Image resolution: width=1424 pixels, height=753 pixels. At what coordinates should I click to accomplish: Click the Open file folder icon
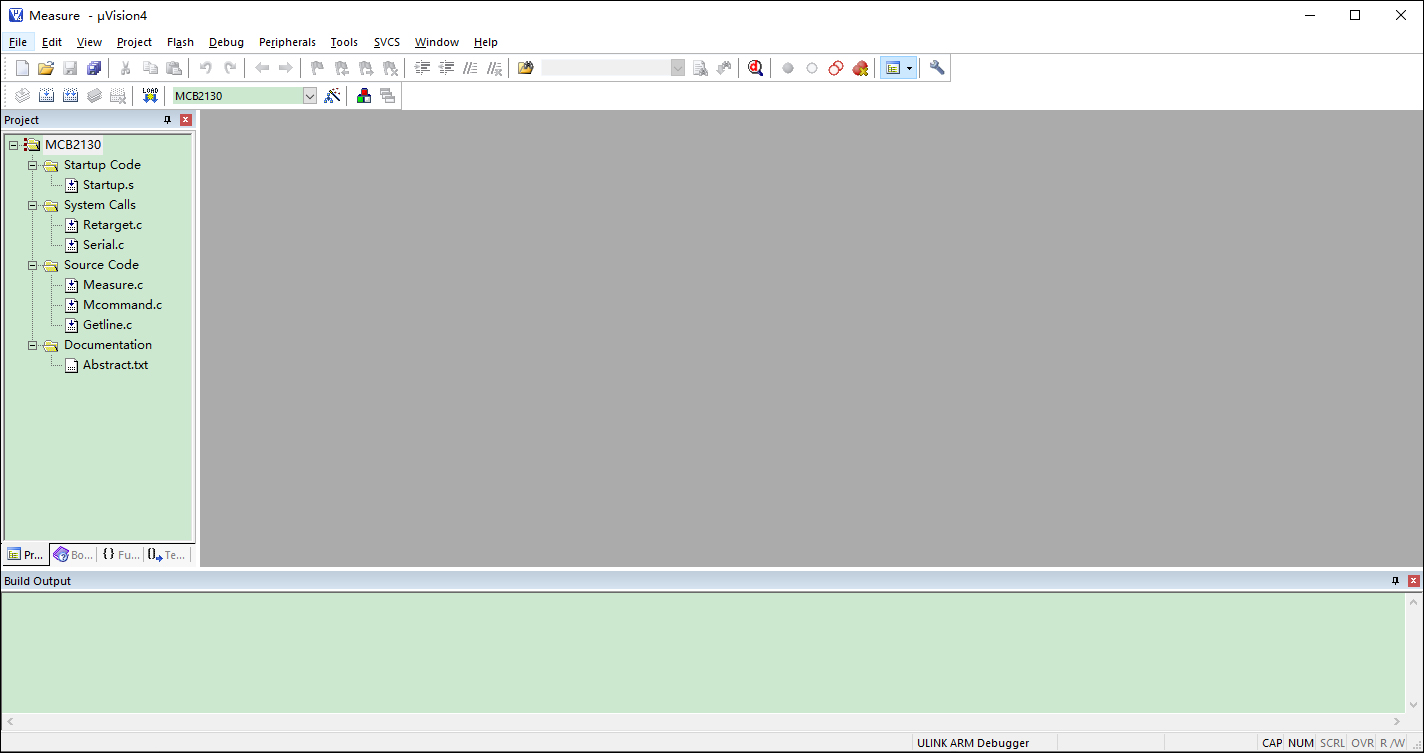click(x=46, y=68)
